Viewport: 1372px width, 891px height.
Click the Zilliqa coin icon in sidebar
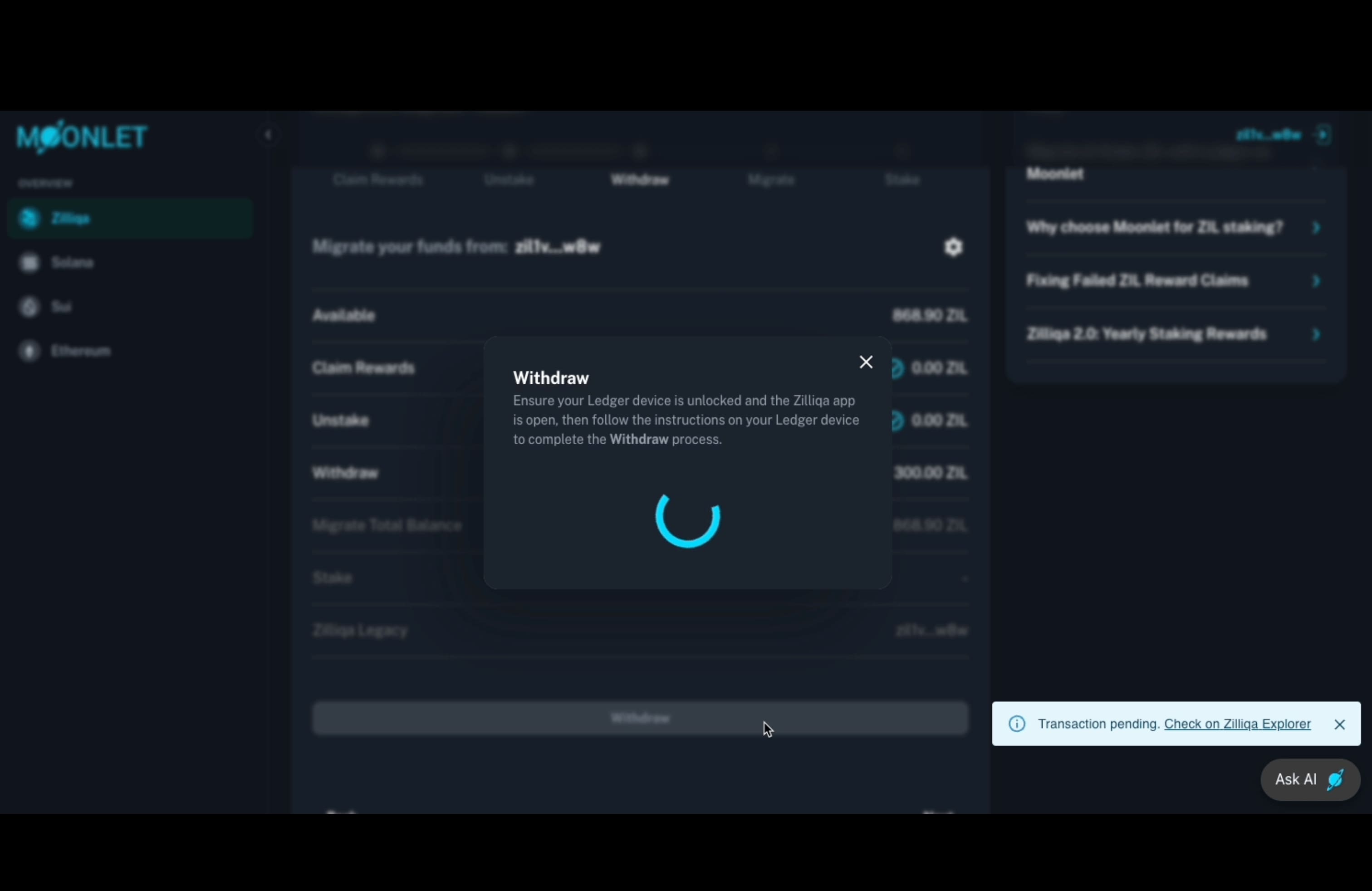pos(29,218)
